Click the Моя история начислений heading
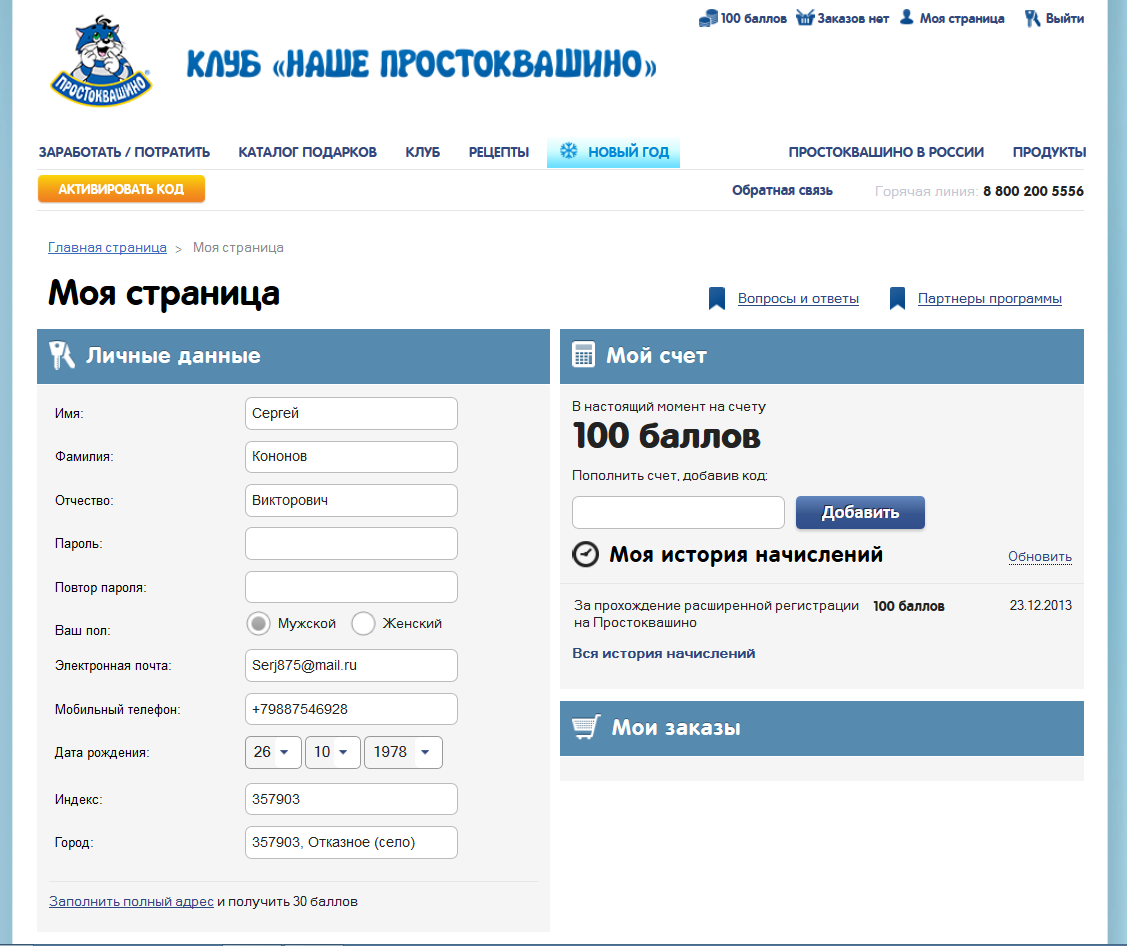The height and width of the screenshot is (946, 1127). 746,554
